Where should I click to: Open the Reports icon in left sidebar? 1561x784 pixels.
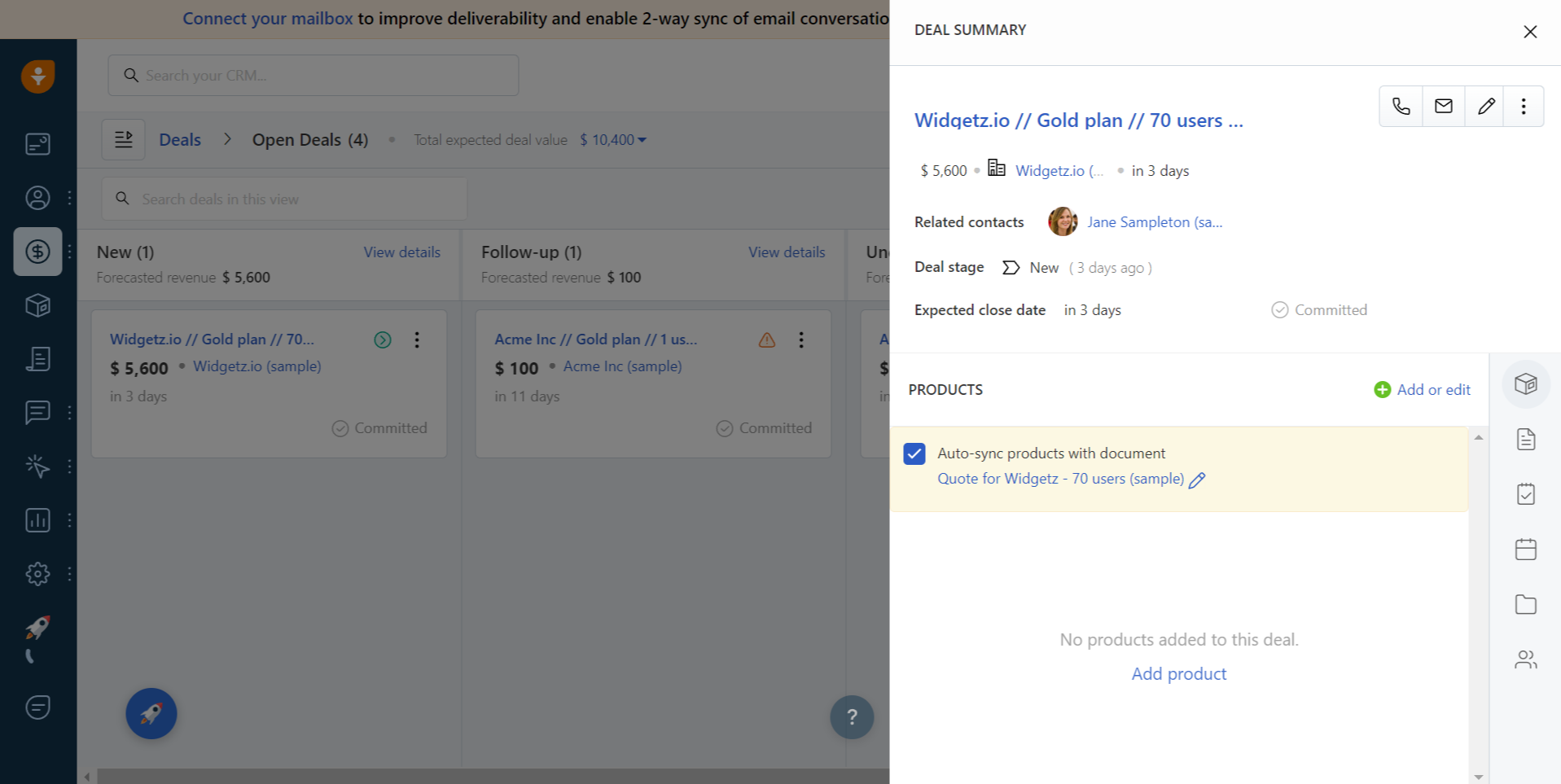[x=37, y=520]
